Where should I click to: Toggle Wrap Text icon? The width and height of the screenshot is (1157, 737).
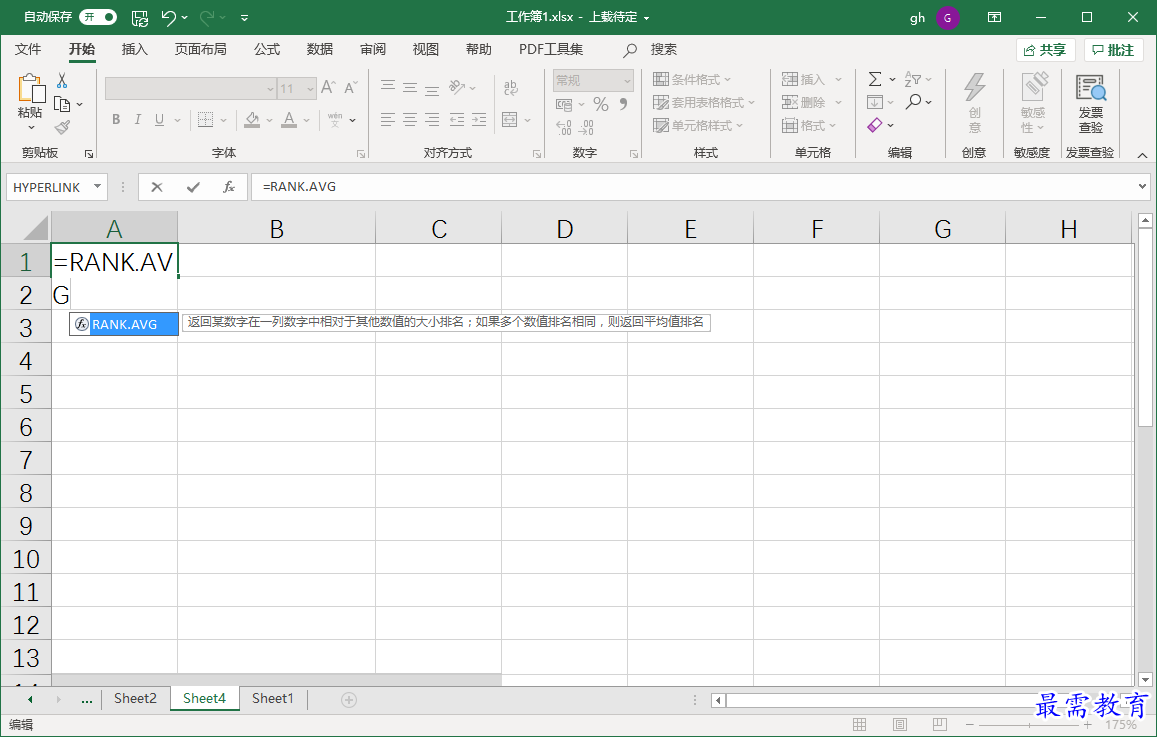[x=510, y=88]
